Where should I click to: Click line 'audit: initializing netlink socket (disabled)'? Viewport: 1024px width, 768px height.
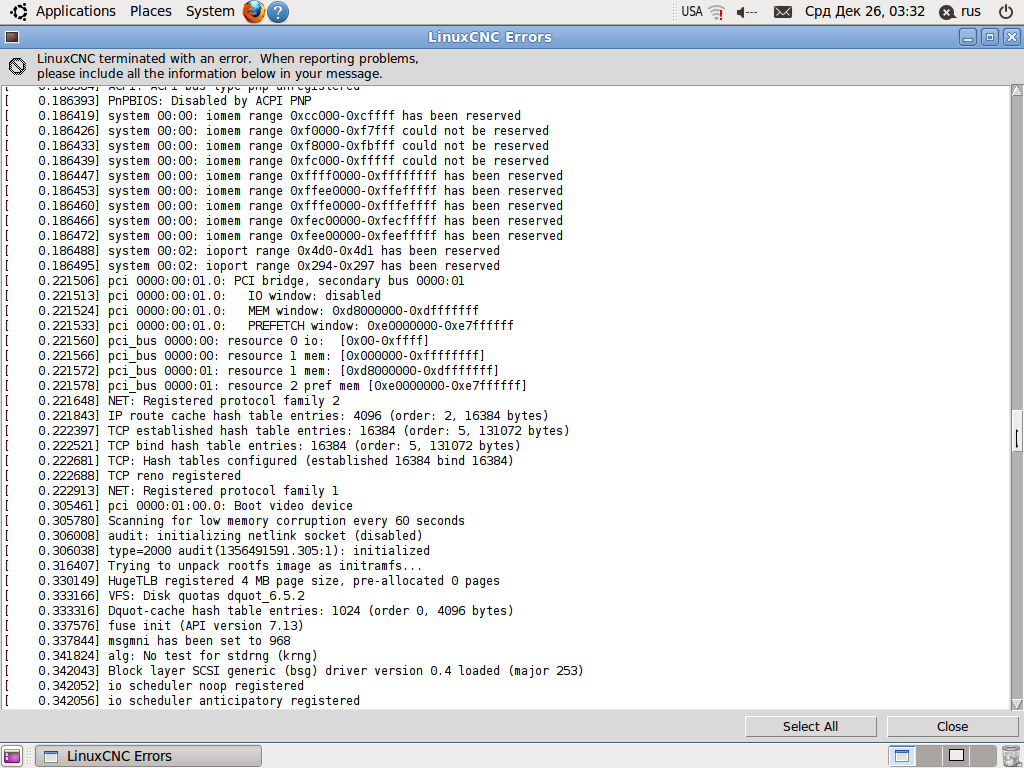(265, 536)
